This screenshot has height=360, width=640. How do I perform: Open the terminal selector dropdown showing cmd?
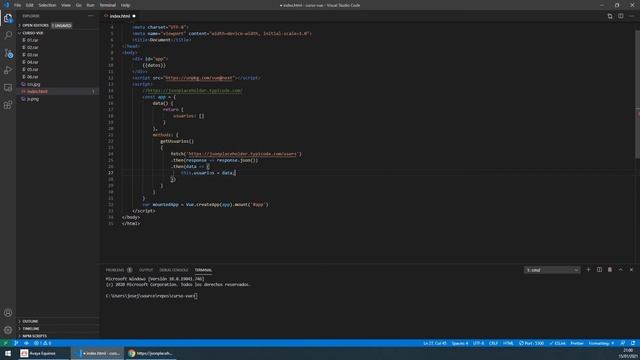click(x=552, y=270)
